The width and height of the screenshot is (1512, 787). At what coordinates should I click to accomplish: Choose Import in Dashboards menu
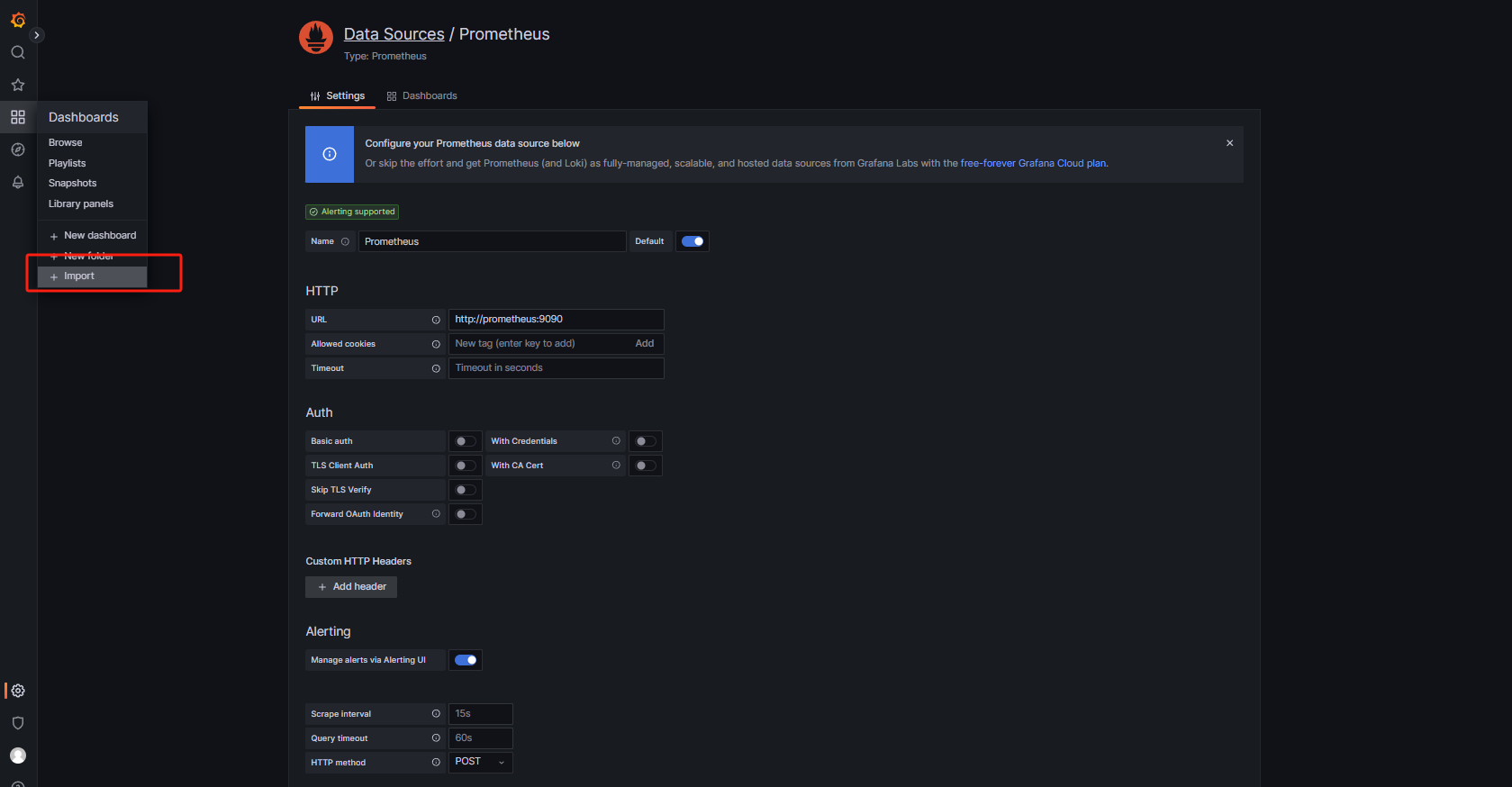(92, 276)
